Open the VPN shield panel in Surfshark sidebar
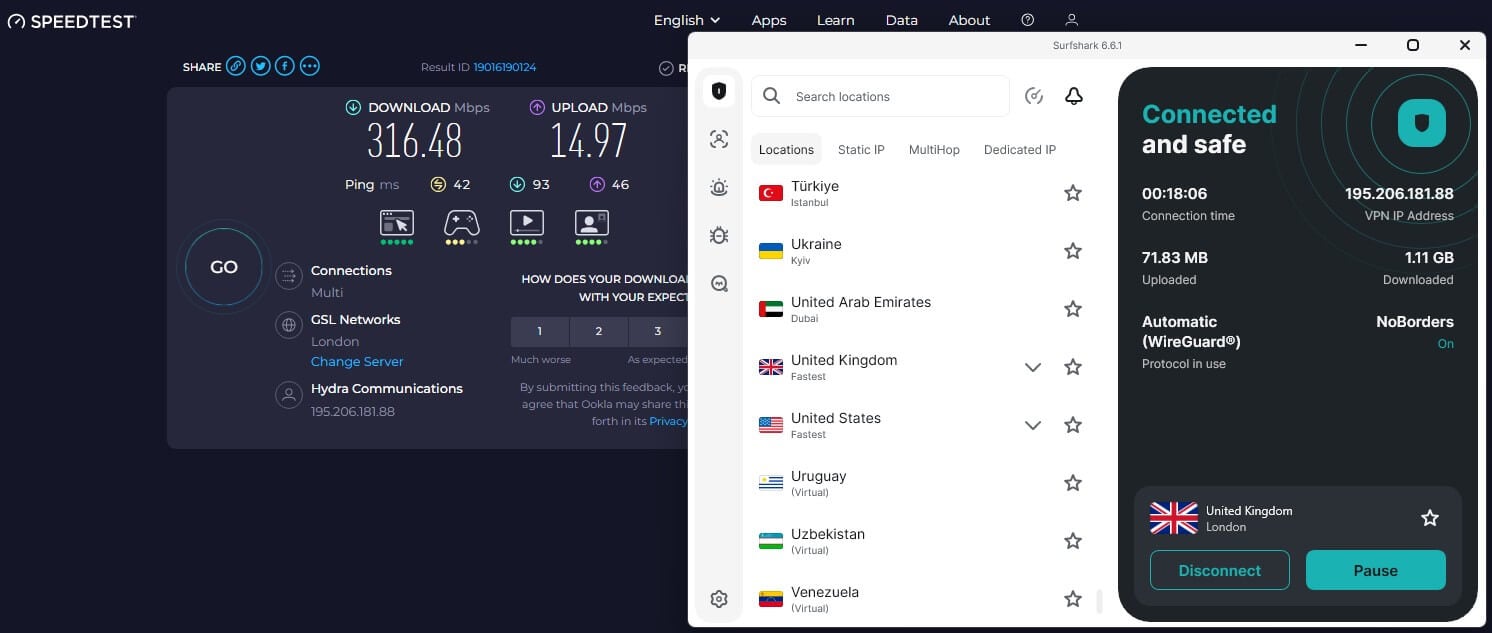The width and height of the screenshot is (1492, 633). coord(719,90)
